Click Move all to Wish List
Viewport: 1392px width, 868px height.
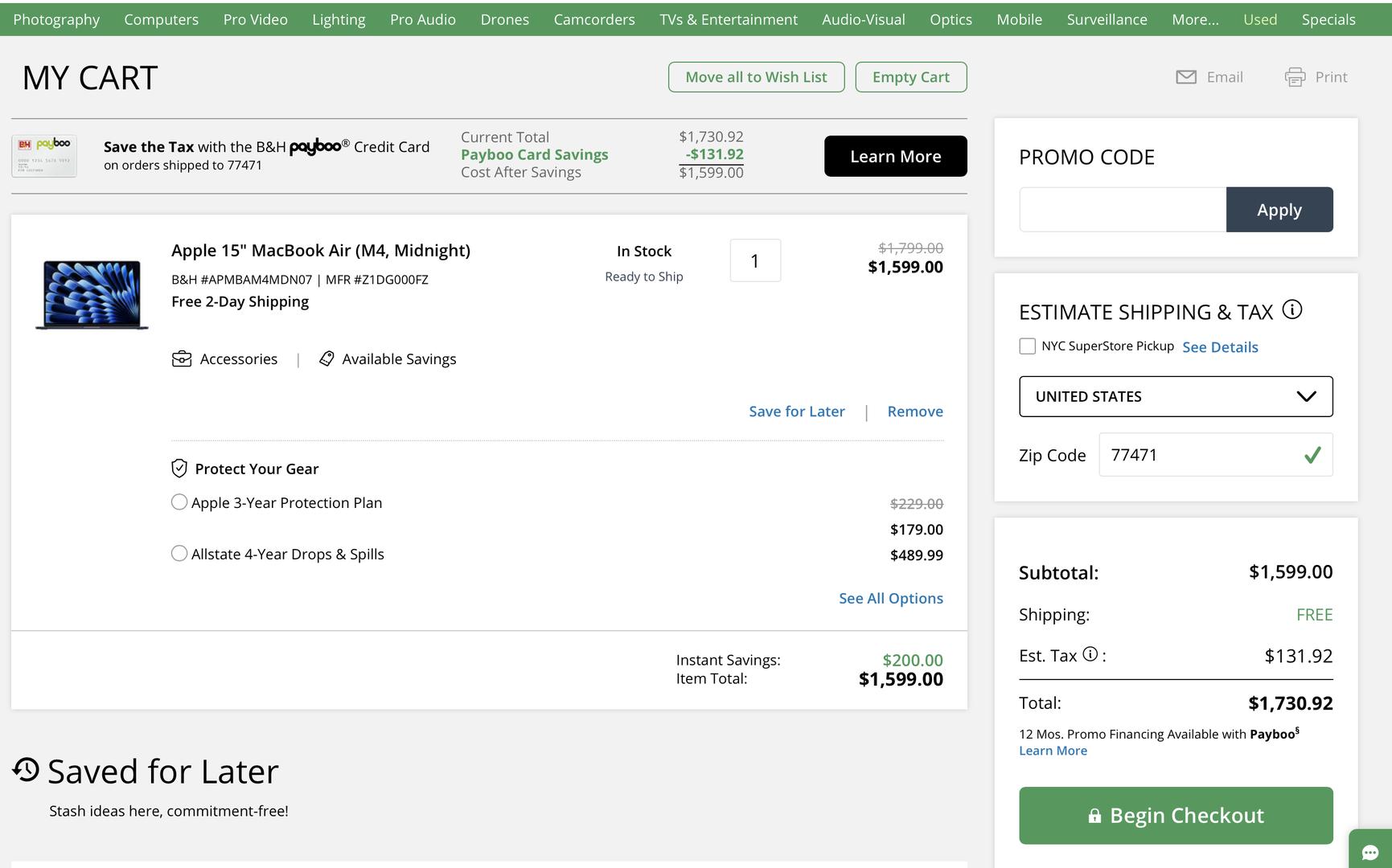[x=756, y=77]
